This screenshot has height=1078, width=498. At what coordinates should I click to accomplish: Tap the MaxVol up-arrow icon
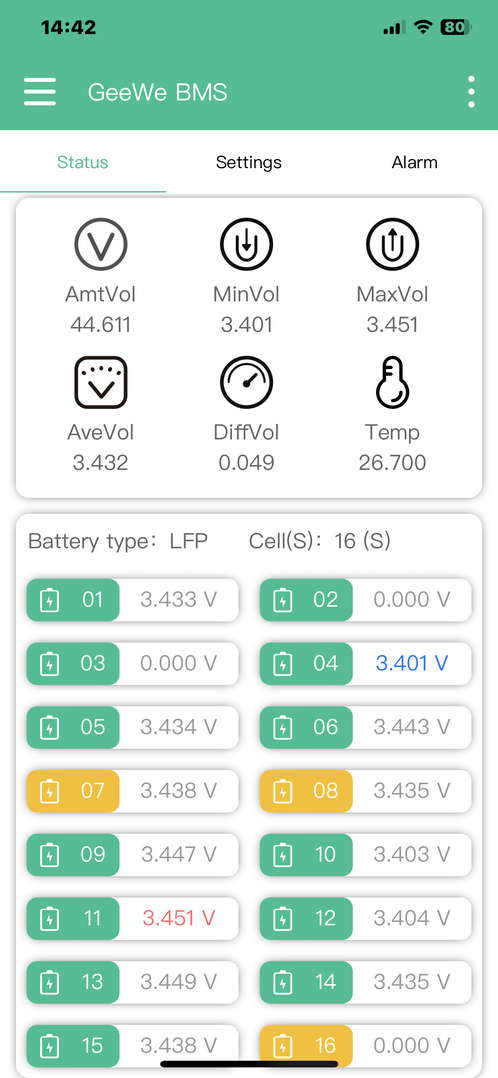[393, 245]
